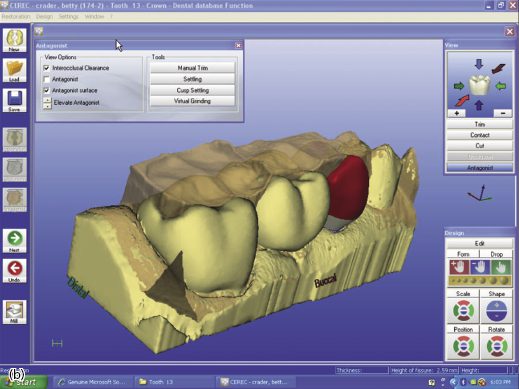This screenshot has height=389, width=519.
Task: Enable the Antagonist checkbox
Action: pos(47,79)
